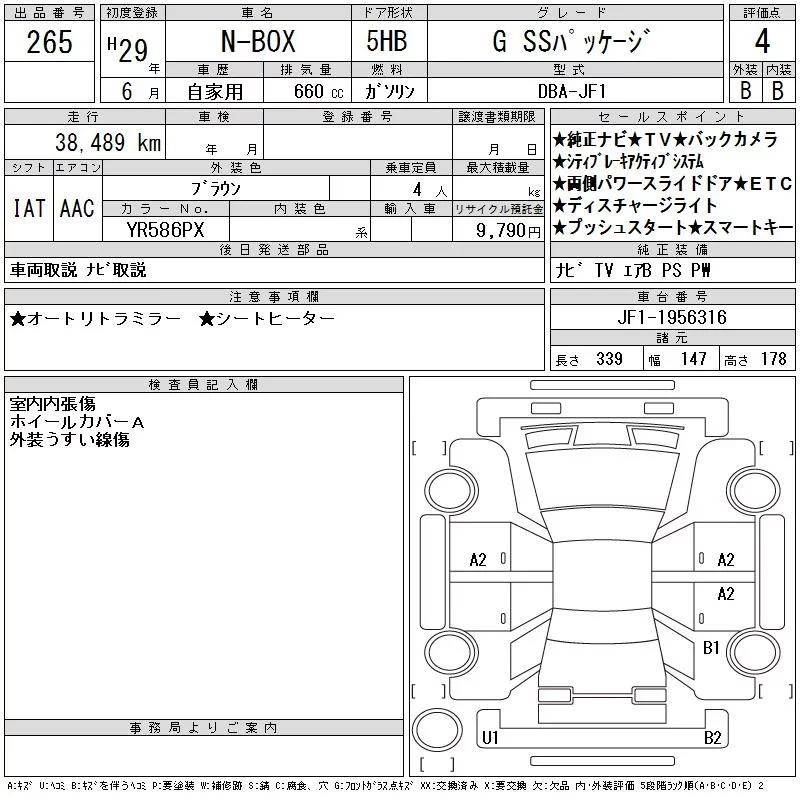The height and width of the screenshot is (800, 800).
Task: Click the shift type IAT
Action: click(29, 208)
